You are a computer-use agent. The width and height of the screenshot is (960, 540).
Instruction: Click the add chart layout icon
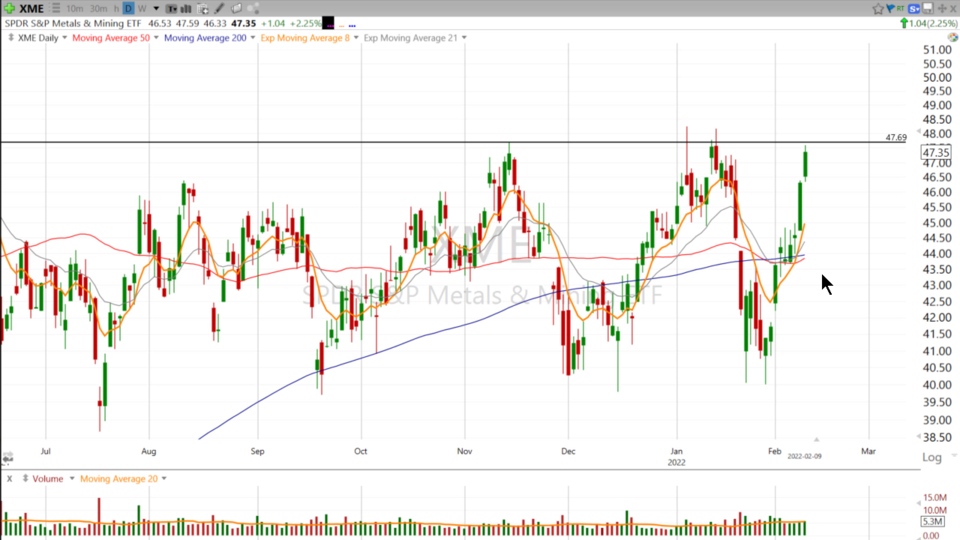click(203, 9)
